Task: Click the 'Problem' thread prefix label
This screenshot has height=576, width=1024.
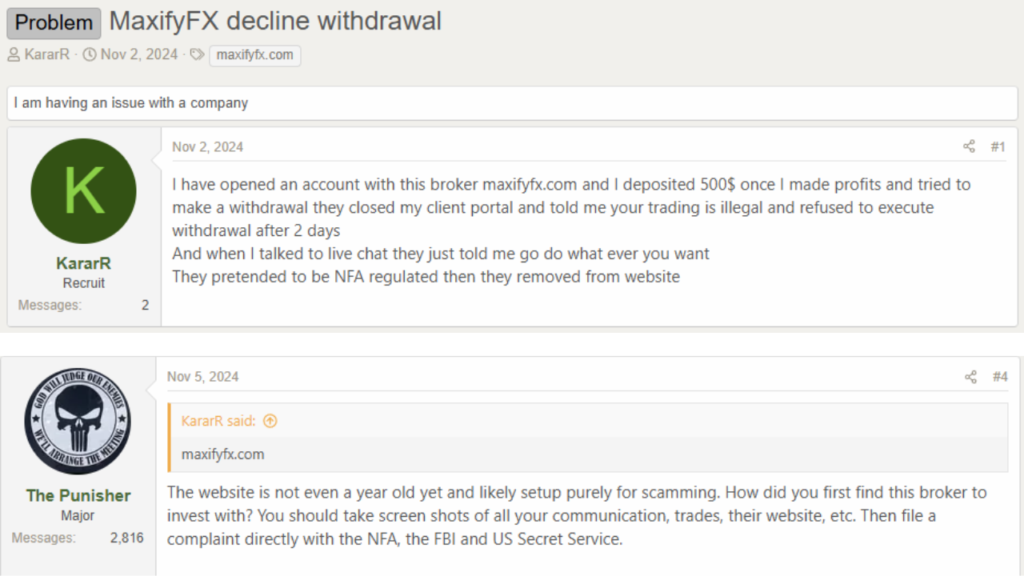Action: [x=54, y=22]
